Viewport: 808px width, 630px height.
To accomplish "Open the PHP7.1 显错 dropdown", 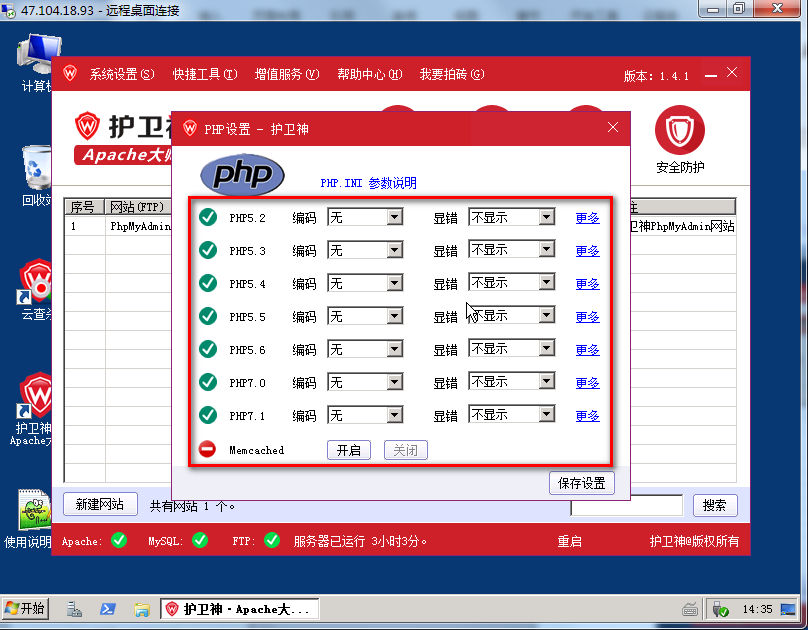I will [511, 414].
